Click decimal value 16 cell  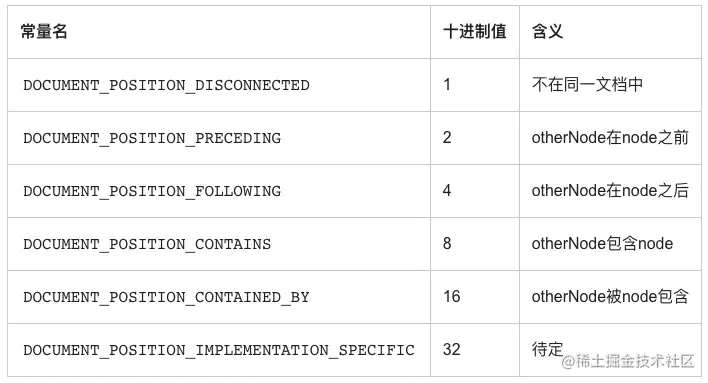point(475,297)
